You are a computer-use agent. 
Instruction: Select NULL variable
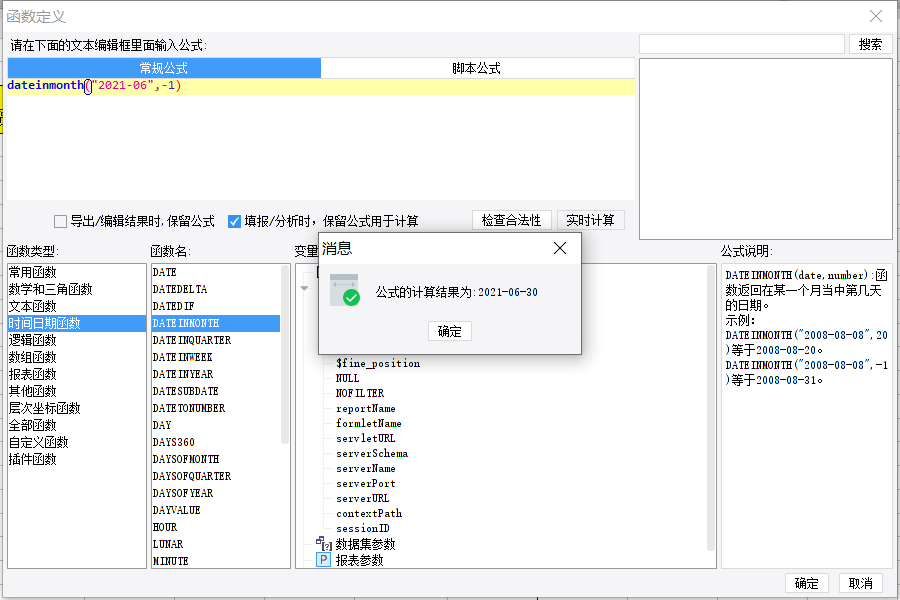pyautogui.click(x=347, y=378)
